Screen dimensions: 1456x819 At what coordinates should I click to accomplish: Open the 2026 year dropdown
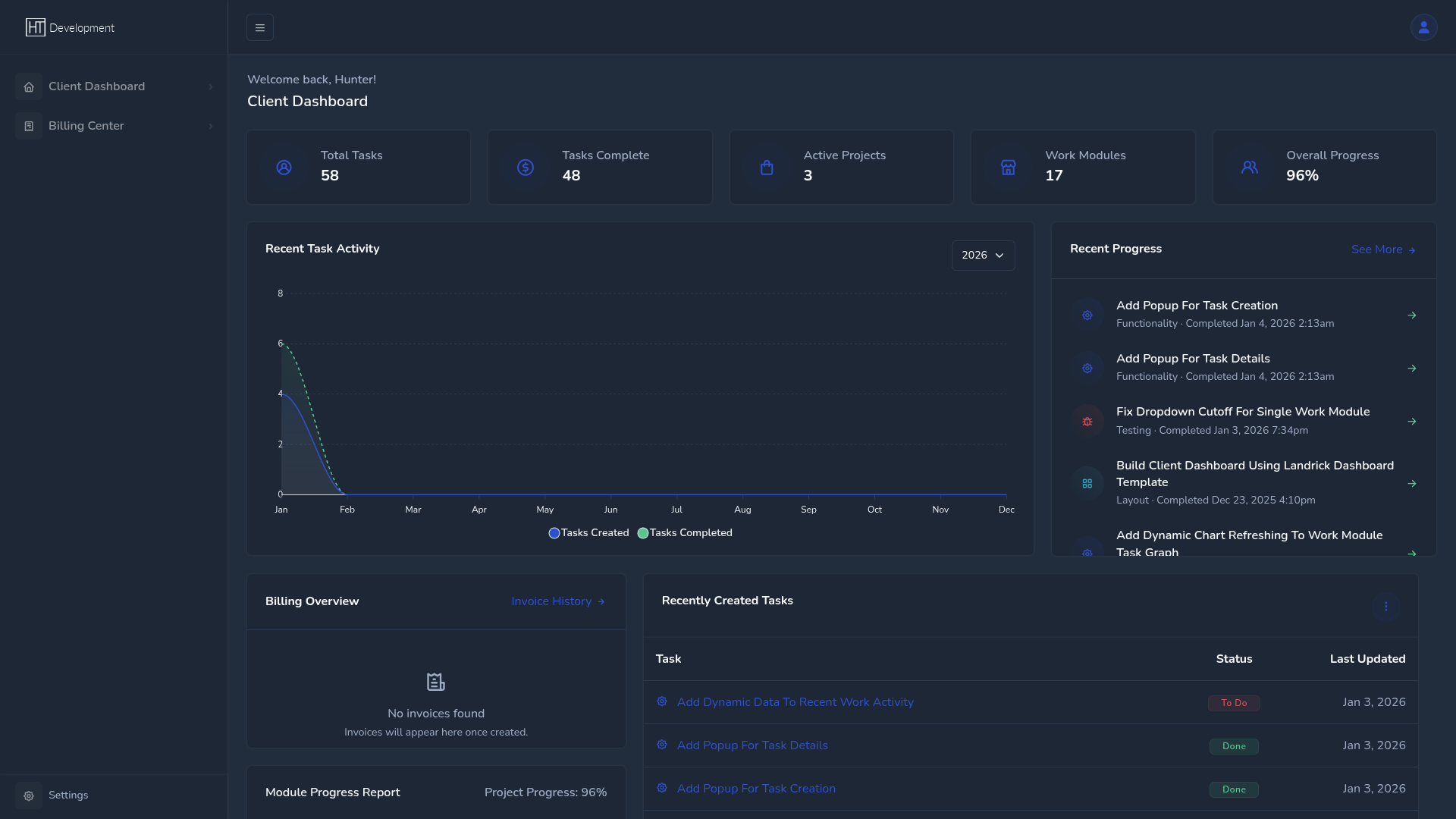click(x=983, y=256)
